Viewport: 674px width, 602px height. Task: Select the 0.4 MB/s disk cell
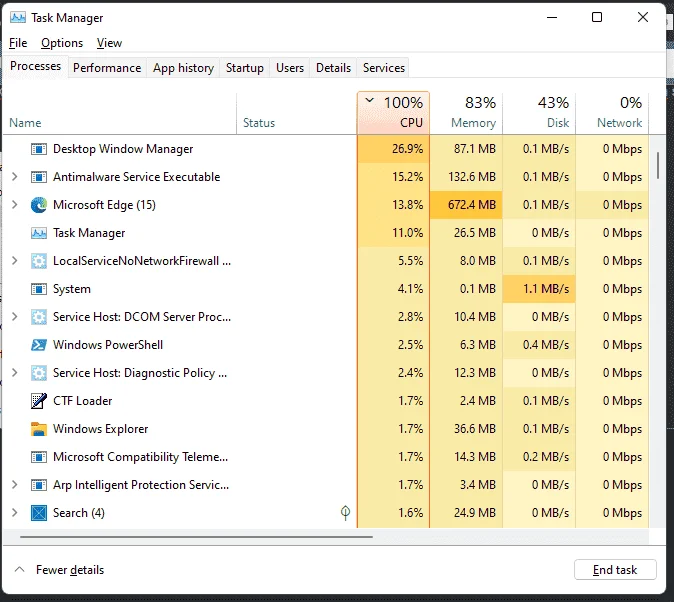point(539,345)
